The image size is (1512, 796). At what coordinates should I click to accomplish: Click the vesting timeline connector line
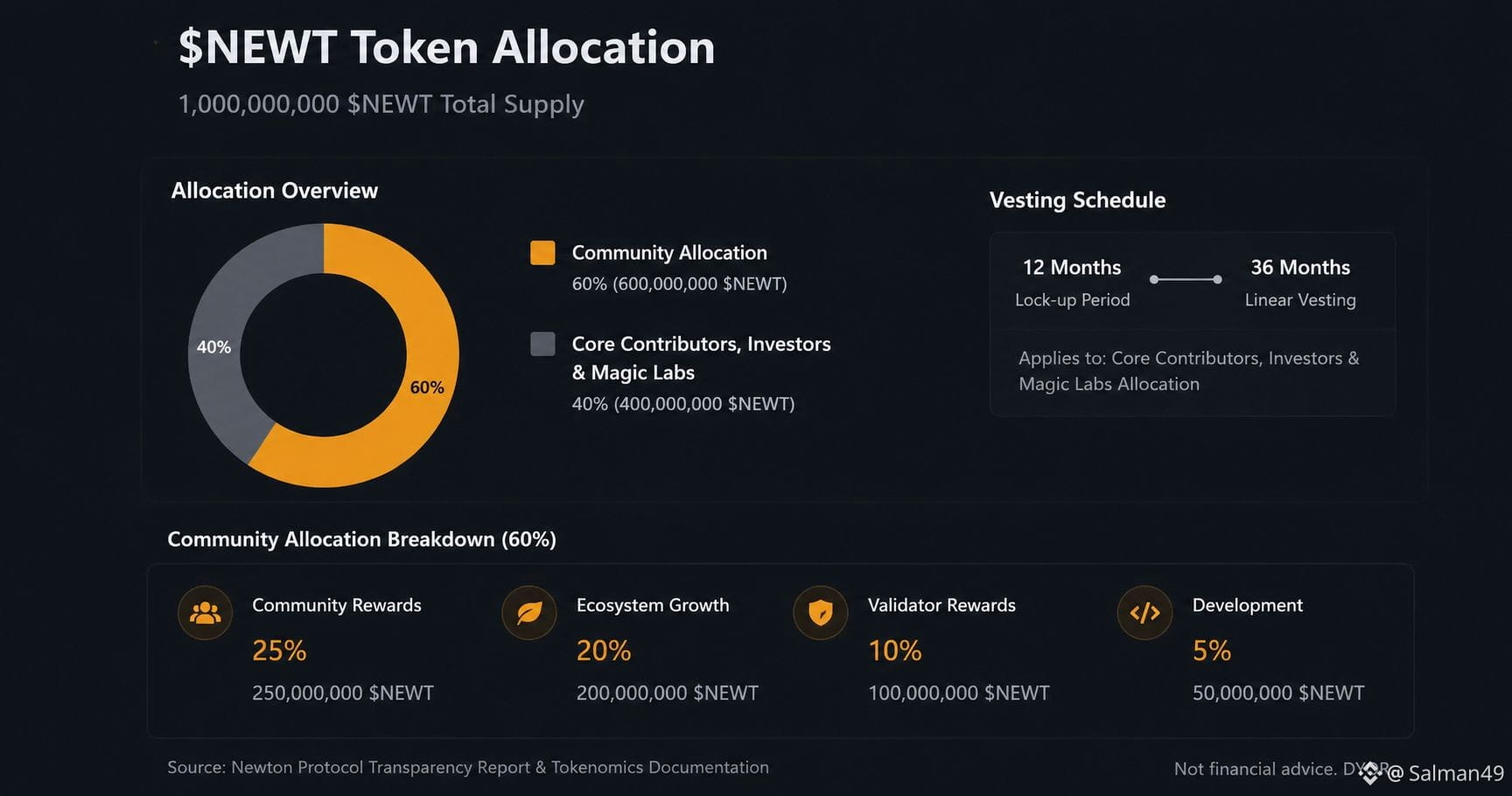pyautogui.click(x=1186, y=279)
